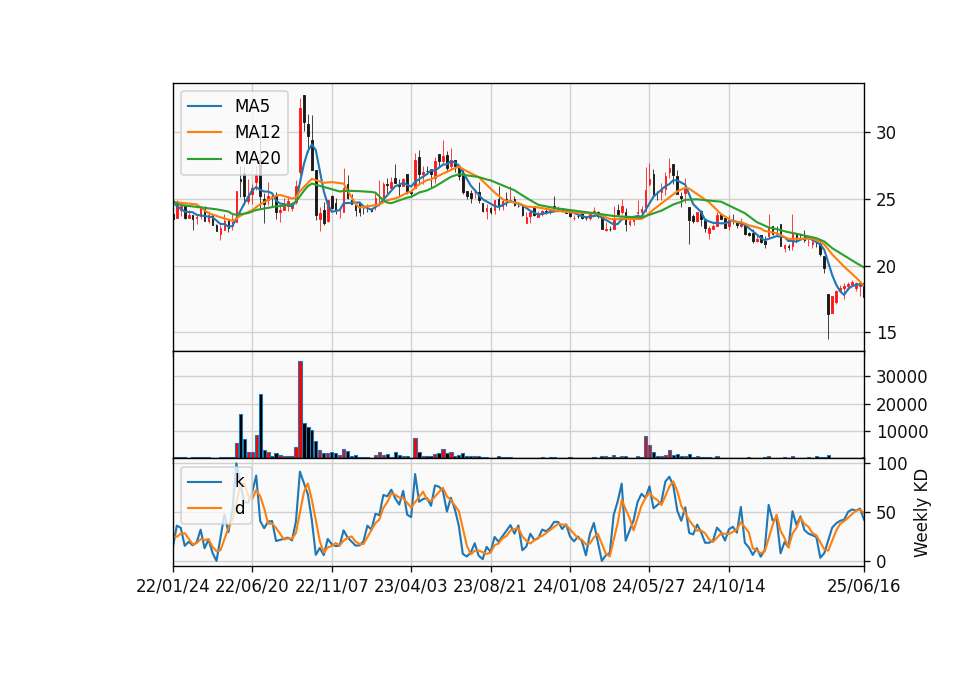Click the 22/11/07 date tick label
The width and height of the screenshot is (960, 690).
coord(332,586)
